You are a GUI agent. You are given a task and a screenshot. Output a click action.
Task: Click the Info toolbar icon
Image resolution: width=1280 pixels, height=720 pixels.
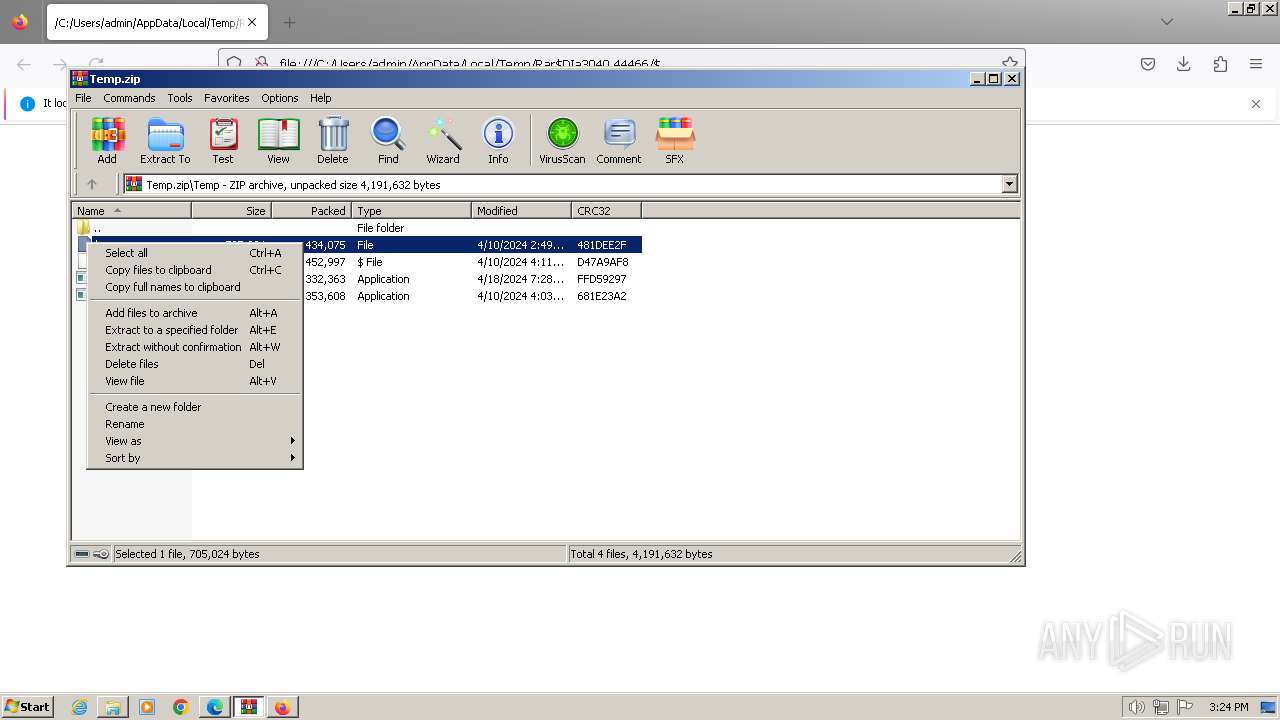point(498,140)
